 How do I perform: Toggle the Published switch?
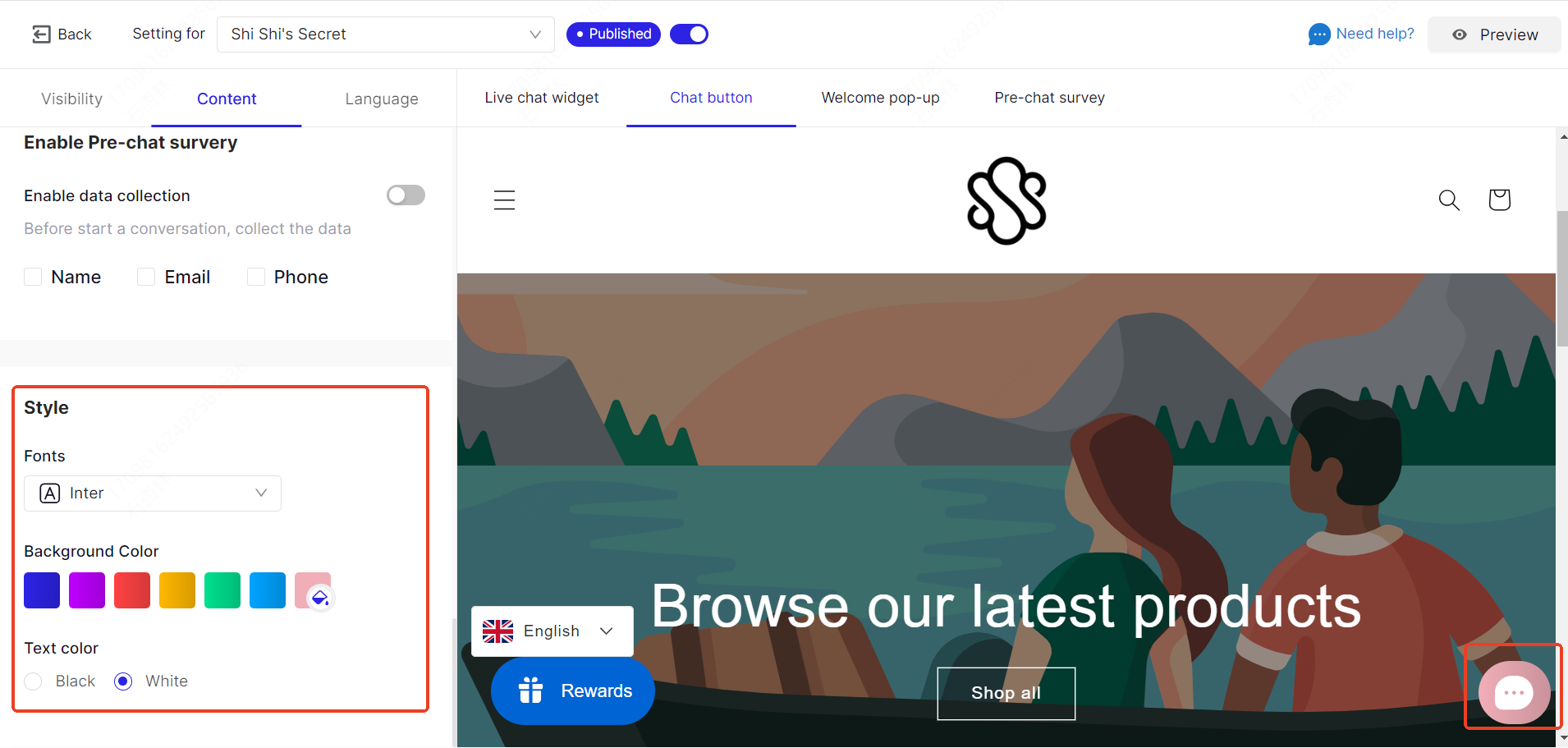[x=689, y=34]
